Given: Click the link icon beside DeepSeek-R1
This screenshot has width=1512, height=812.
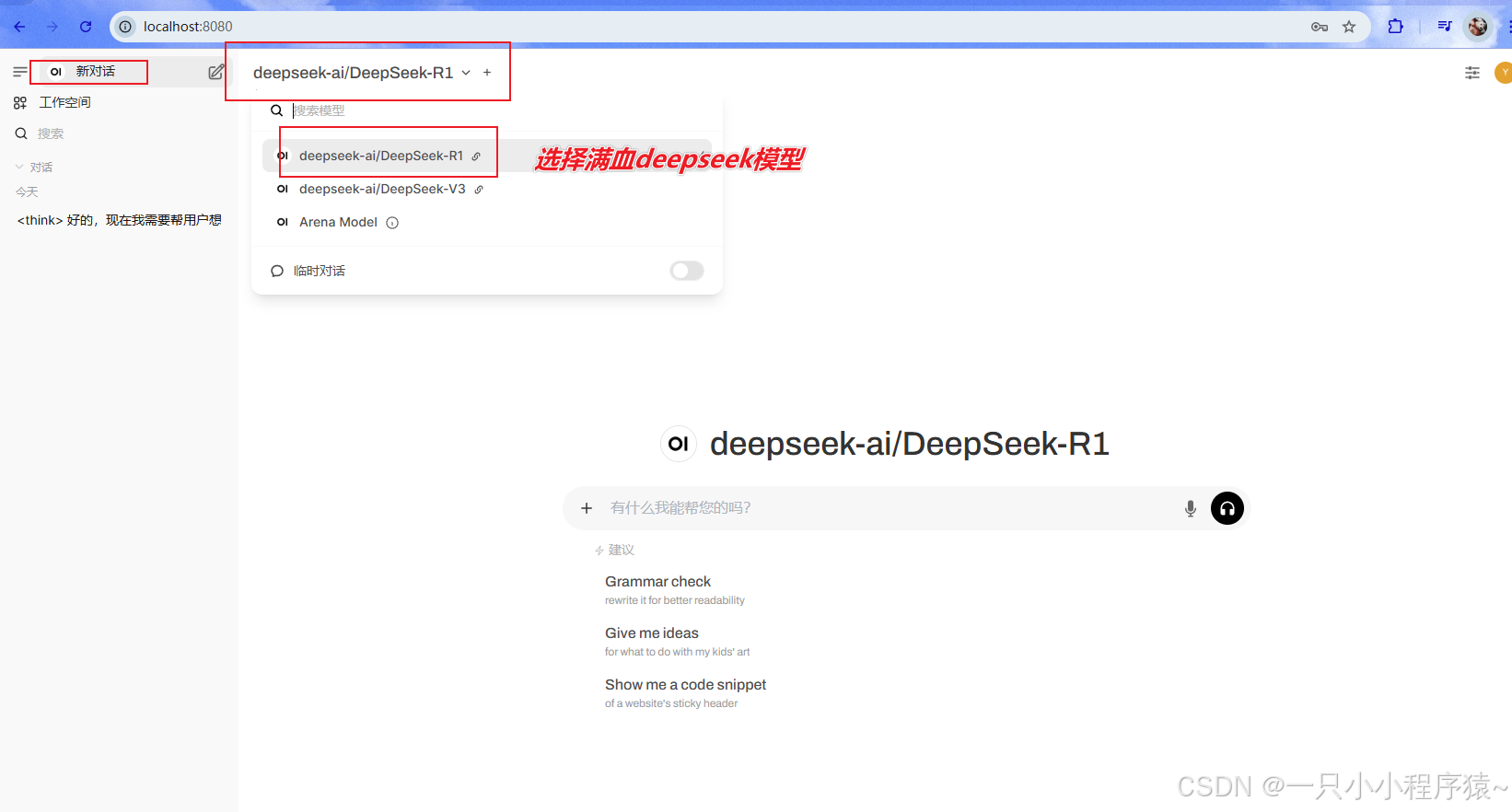Looking at the screenshot, I should click(x=476, y=157).
